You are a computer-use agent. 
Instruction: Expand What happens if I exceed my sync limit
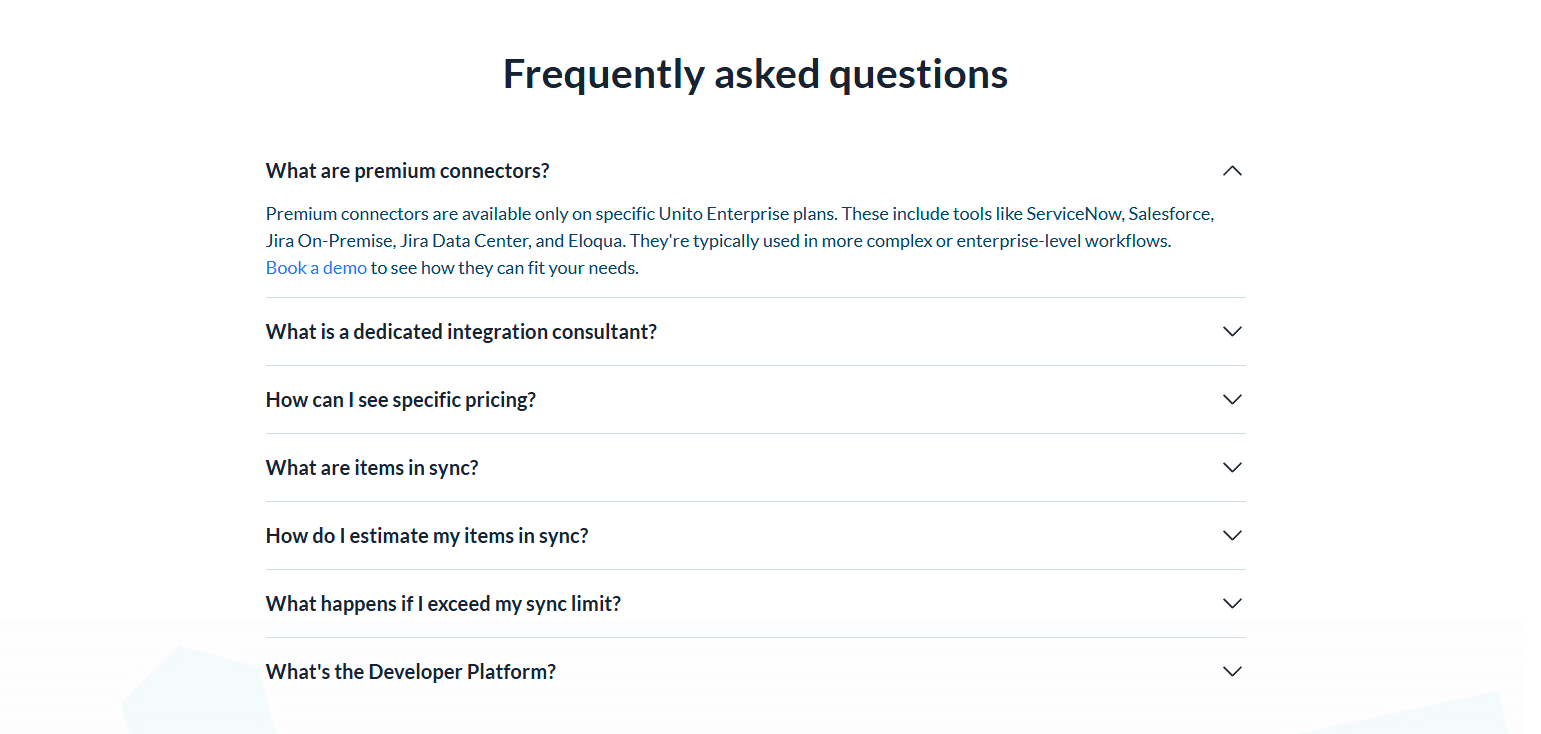pos(443,603)
